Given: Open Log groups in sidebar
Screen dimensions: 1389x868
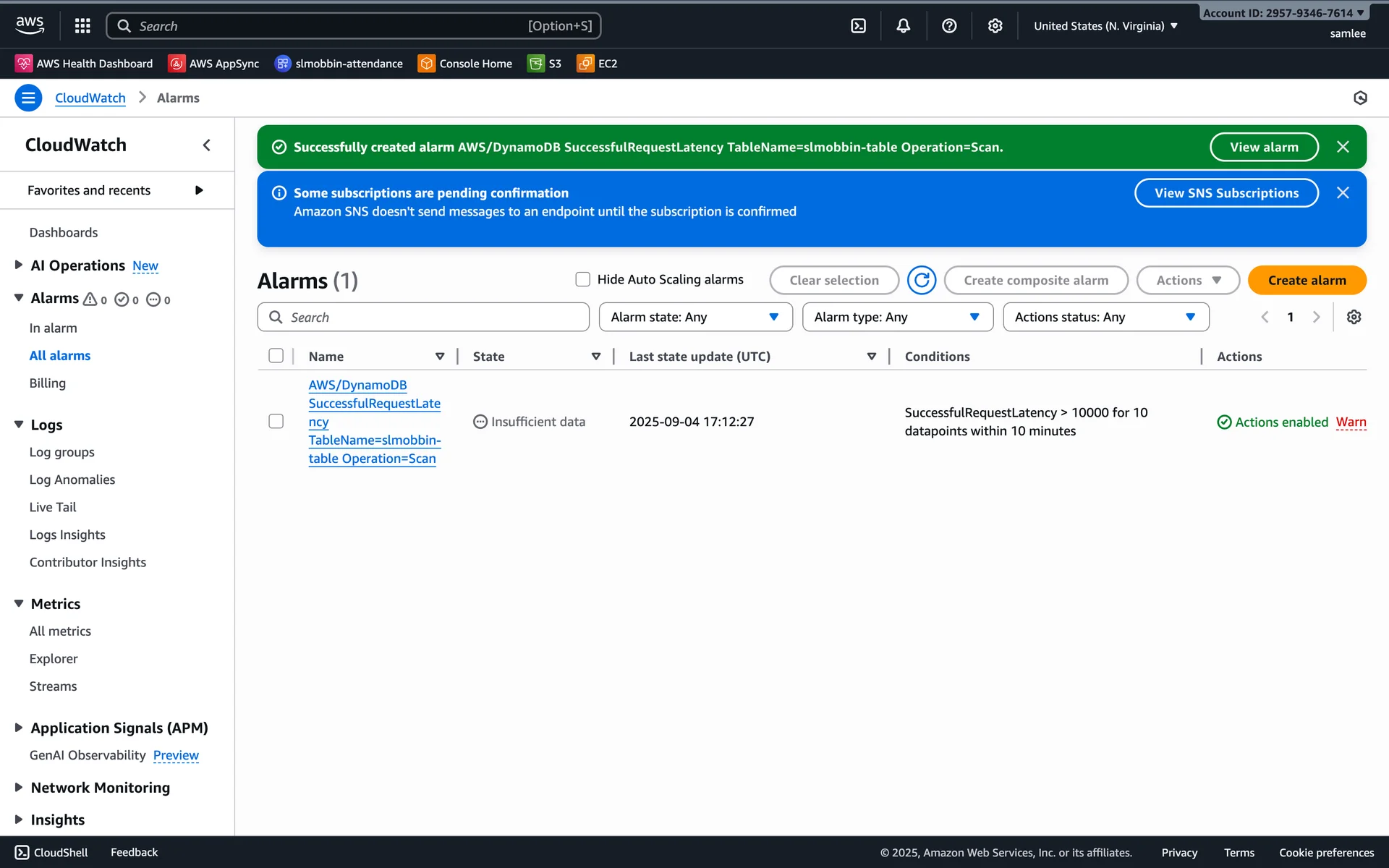Looking at the screenshot, I should point(61,452).
